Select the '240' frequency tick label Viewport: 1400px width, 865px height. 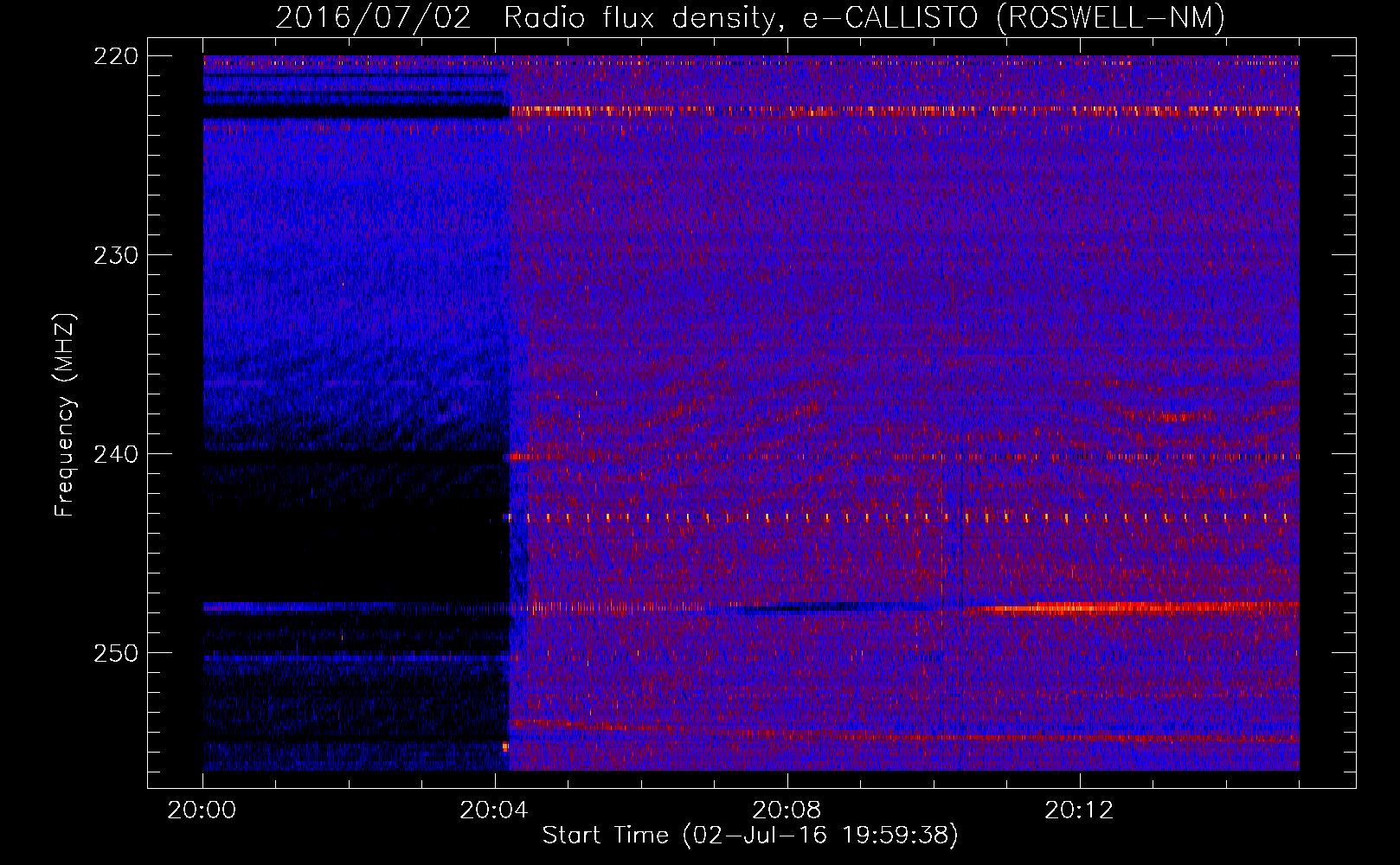click(x=116, y=454)
